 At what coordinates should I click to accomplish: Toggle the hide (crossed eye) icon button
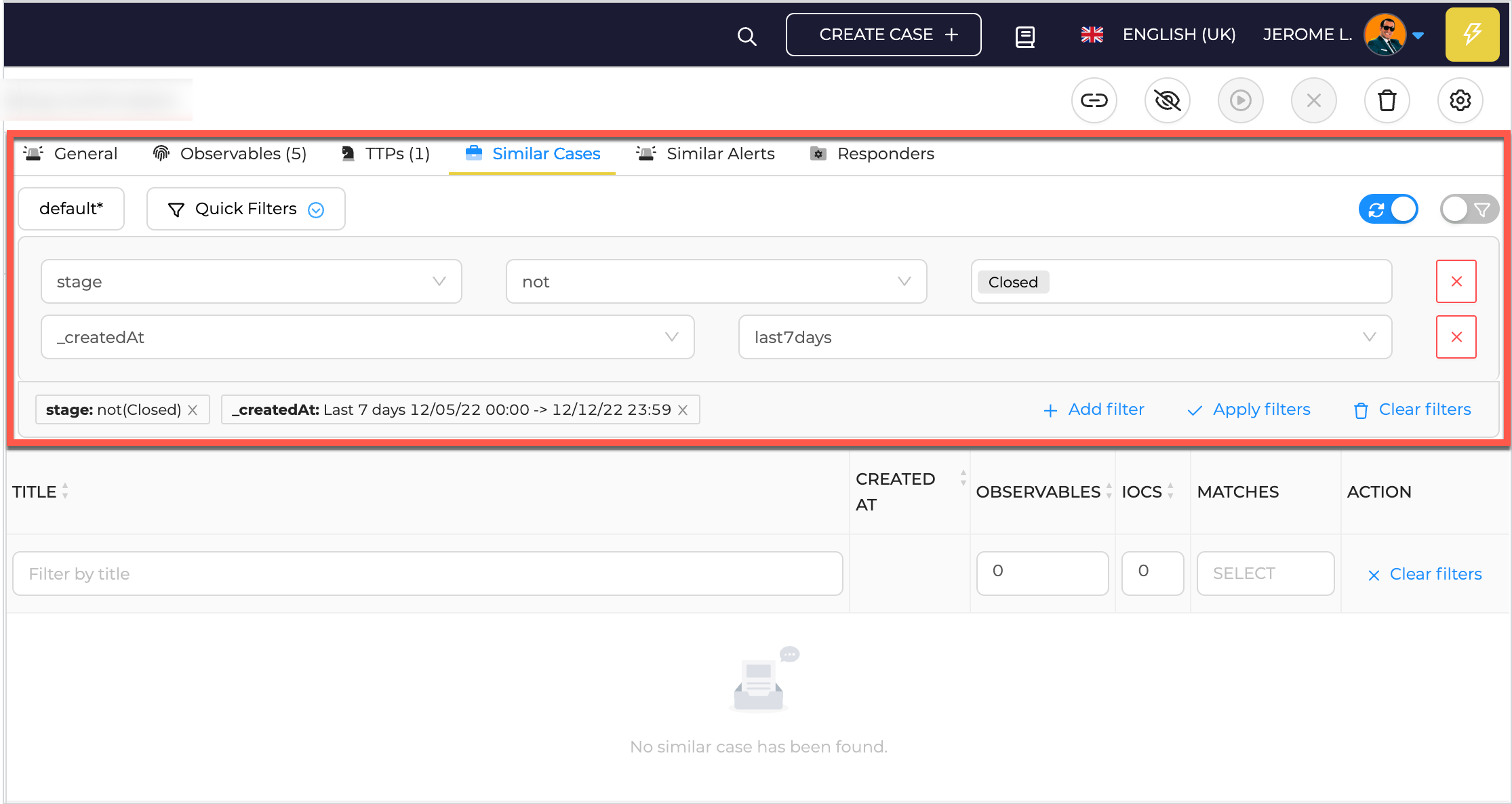[x=1167, y=100]
